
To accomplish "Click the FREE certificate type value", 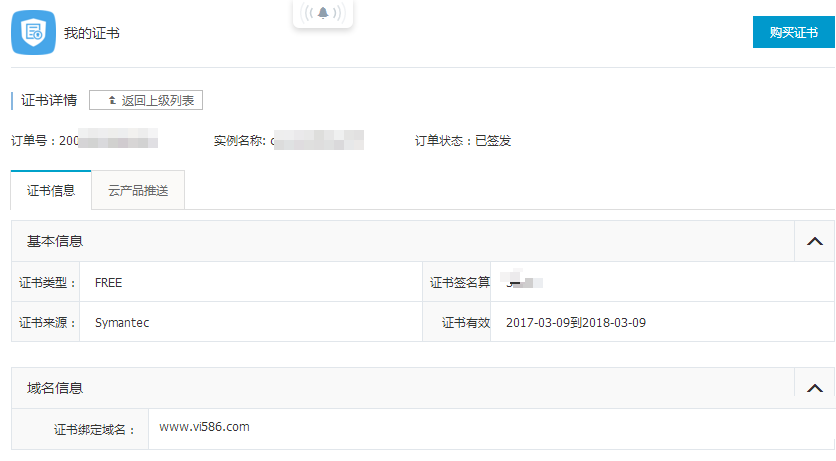I will [108, 283].
